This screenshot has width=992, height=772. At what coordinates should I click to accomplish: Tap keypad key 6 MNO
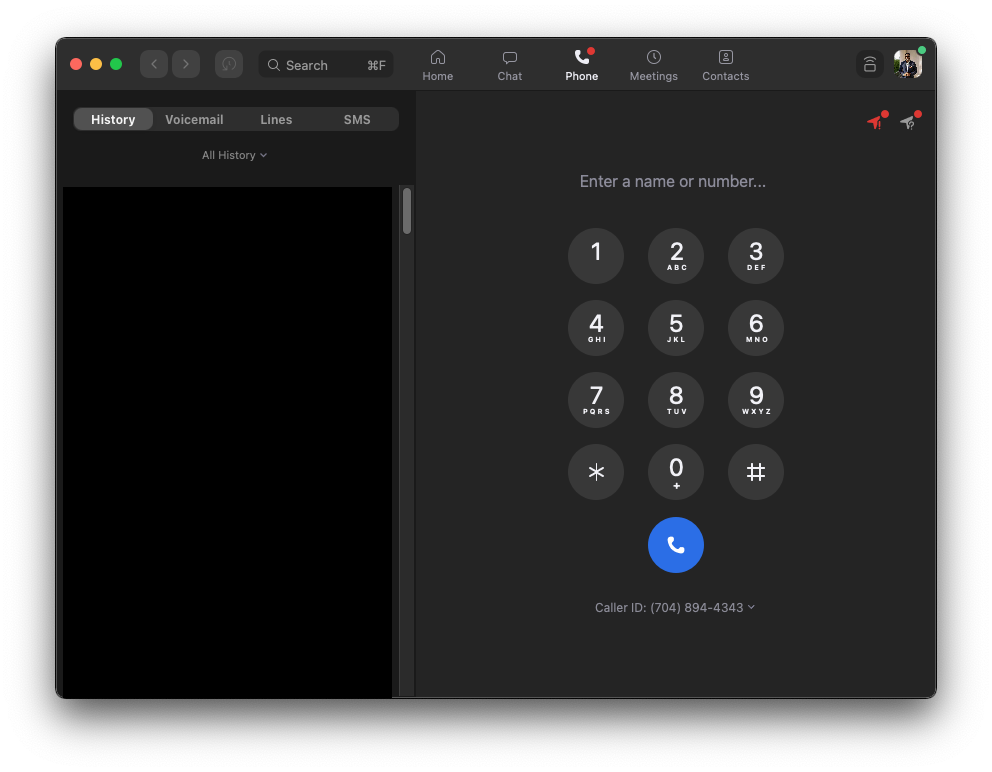click(x=756, y=328)
